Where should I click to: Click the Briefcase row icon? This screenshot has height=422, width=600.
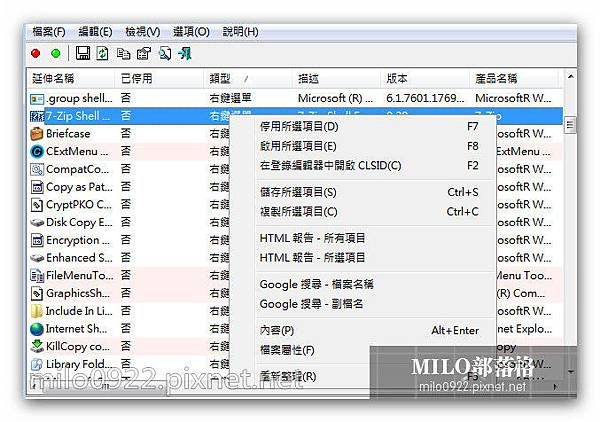coord(37,134)
